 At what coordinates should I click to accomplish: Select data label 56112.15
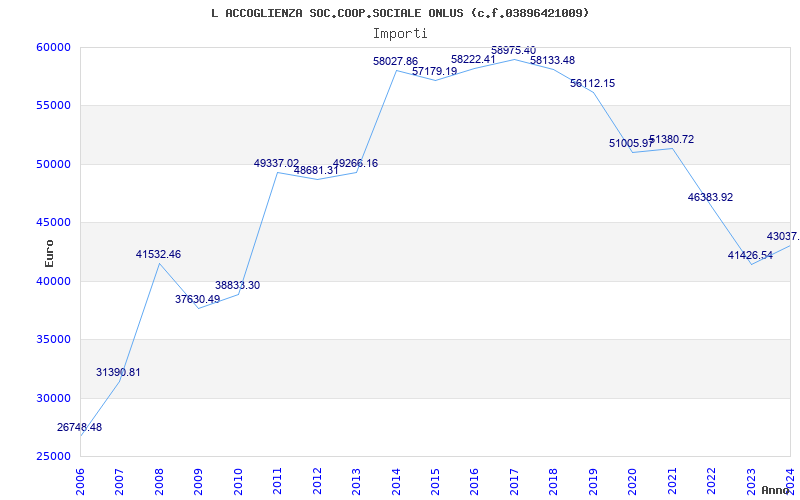point(592,83)
